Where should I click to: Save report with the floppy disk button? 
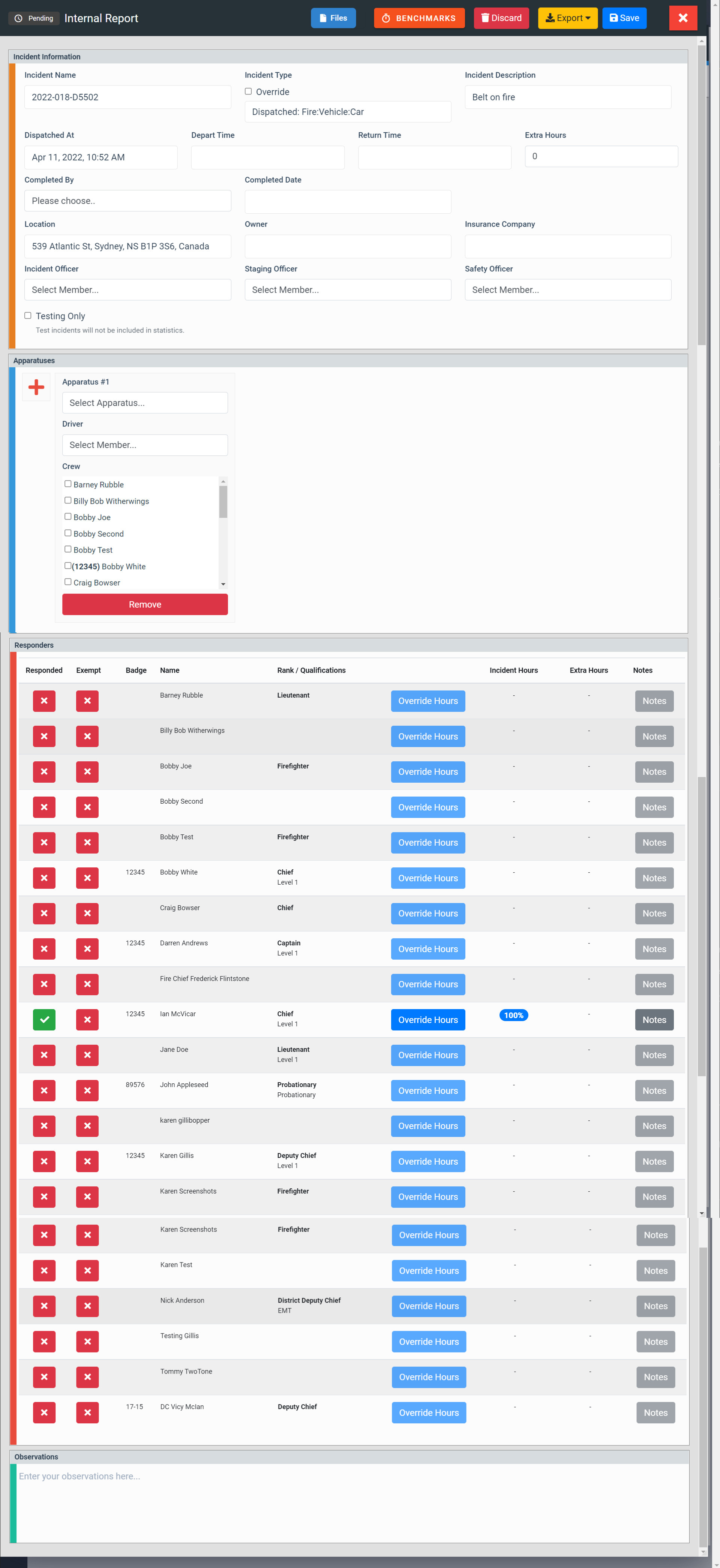click(x=624, y=18)
